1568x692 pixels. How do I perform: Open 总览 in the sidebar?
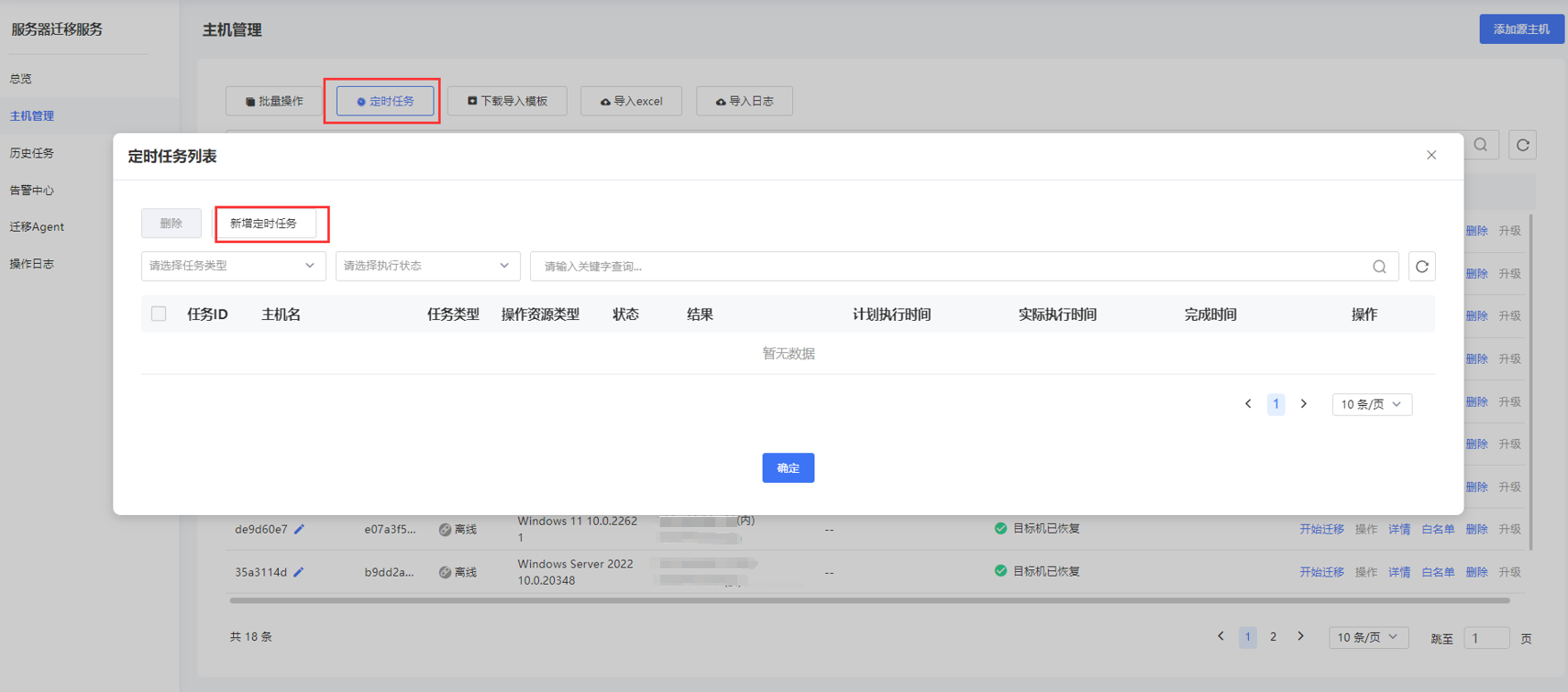point(20,79)
